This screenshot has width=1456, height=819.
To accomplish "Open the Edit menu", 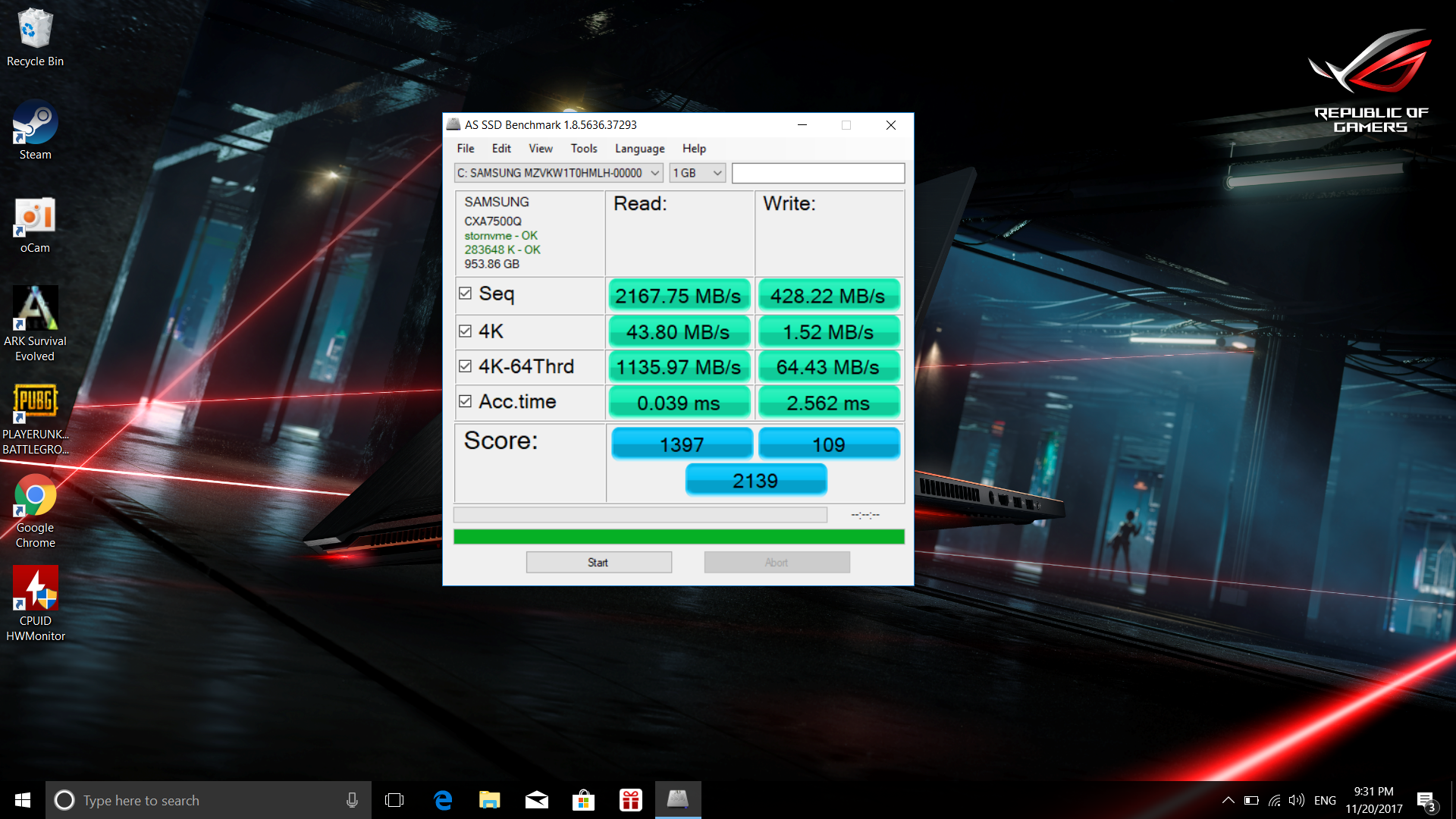I will (x=501, y=149).
